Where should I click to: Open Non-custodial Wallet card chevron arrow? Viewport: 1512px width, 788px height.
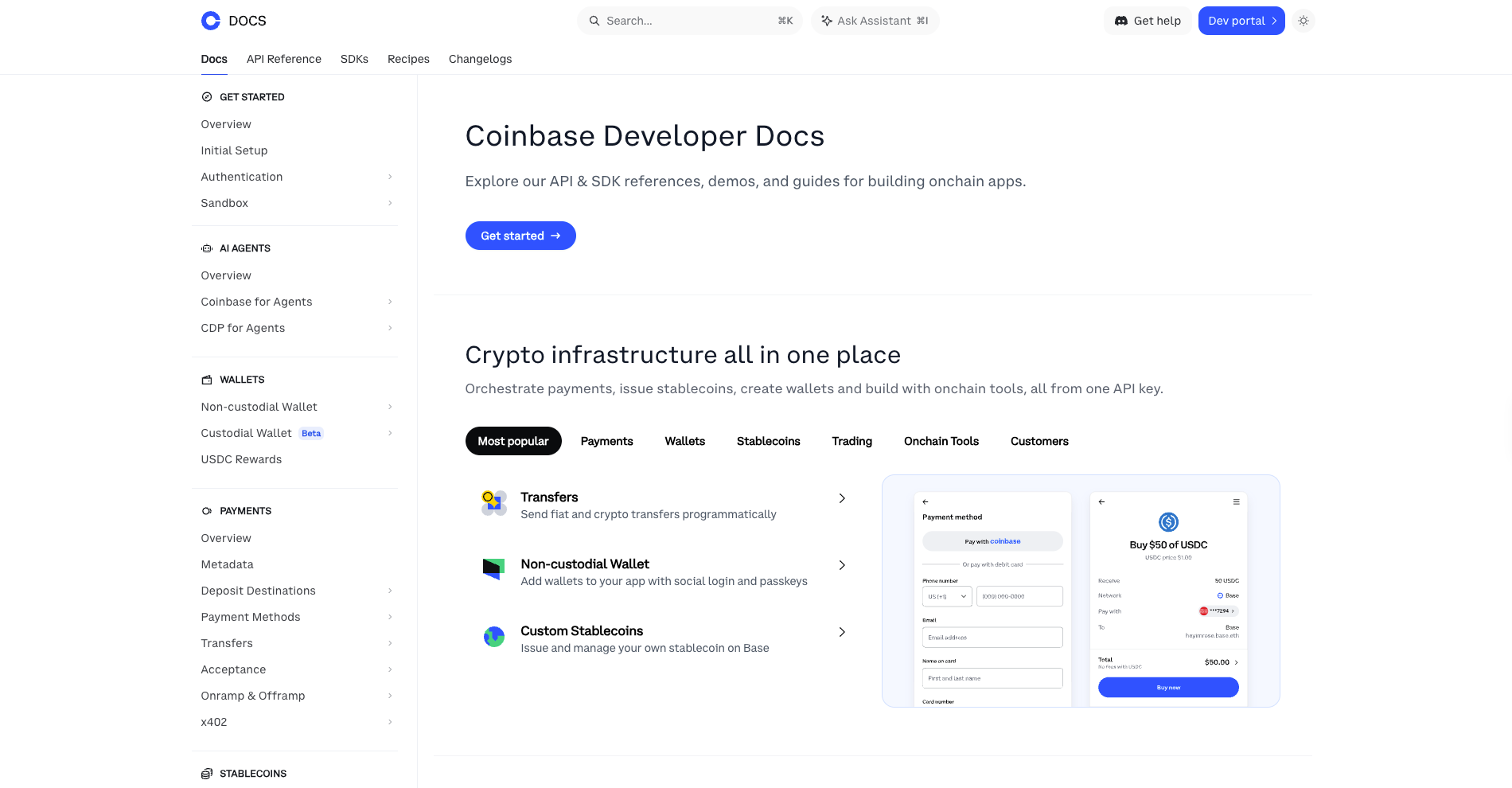tap(842, 565)
